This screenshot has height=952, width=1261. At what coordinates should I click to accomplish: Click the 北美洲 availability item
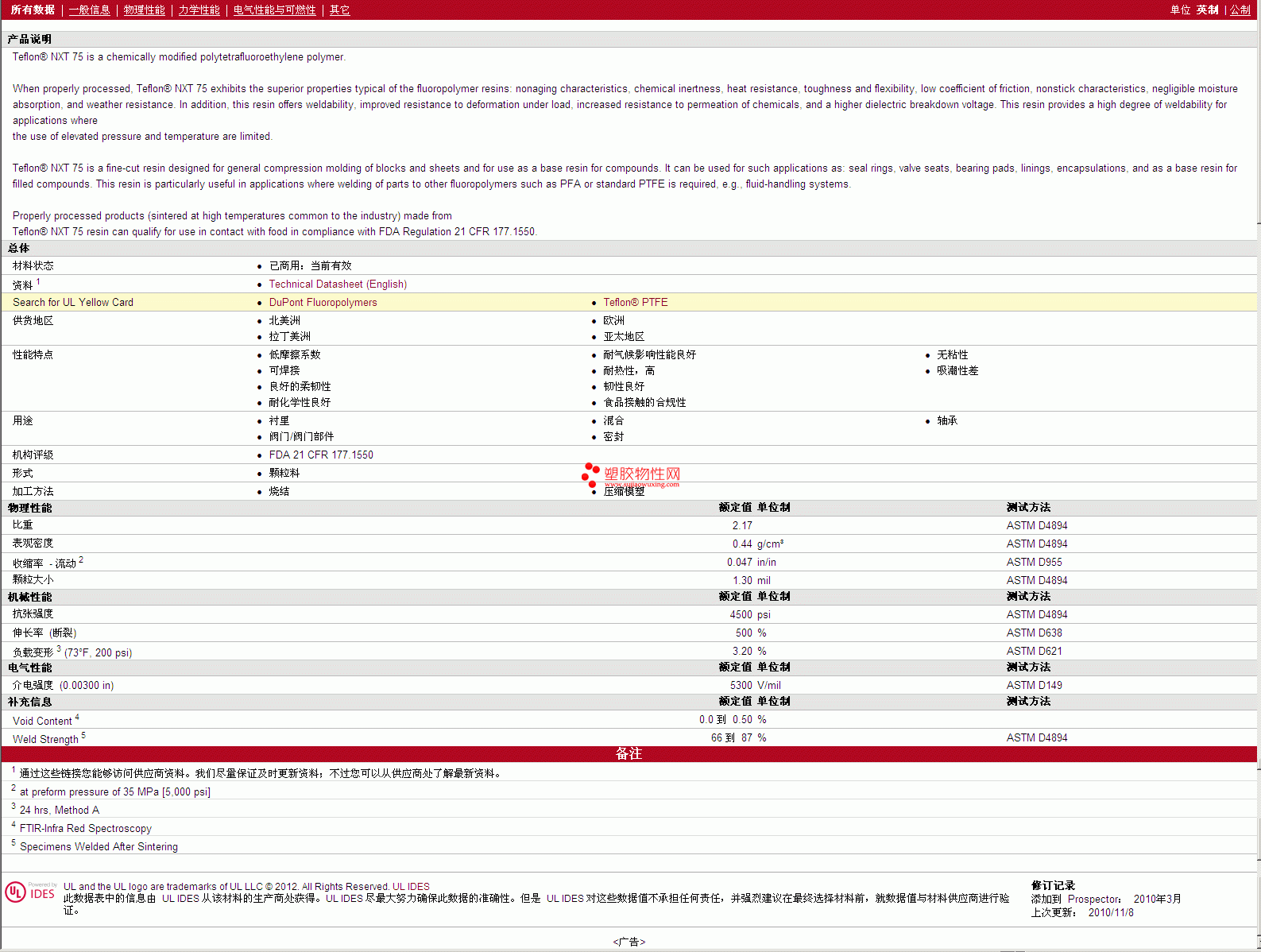pos(284,320)
